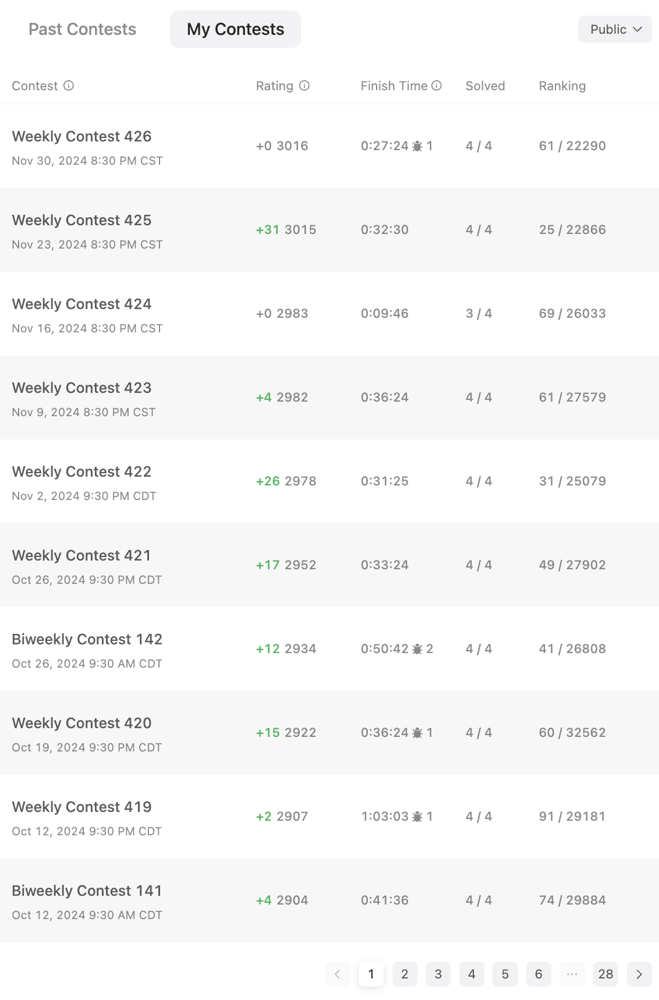The width and height of the screenshot is (659, 1000).
Task: Click the bug icon in Weekly Contest 420 row
Action: (x=417, y=733)
